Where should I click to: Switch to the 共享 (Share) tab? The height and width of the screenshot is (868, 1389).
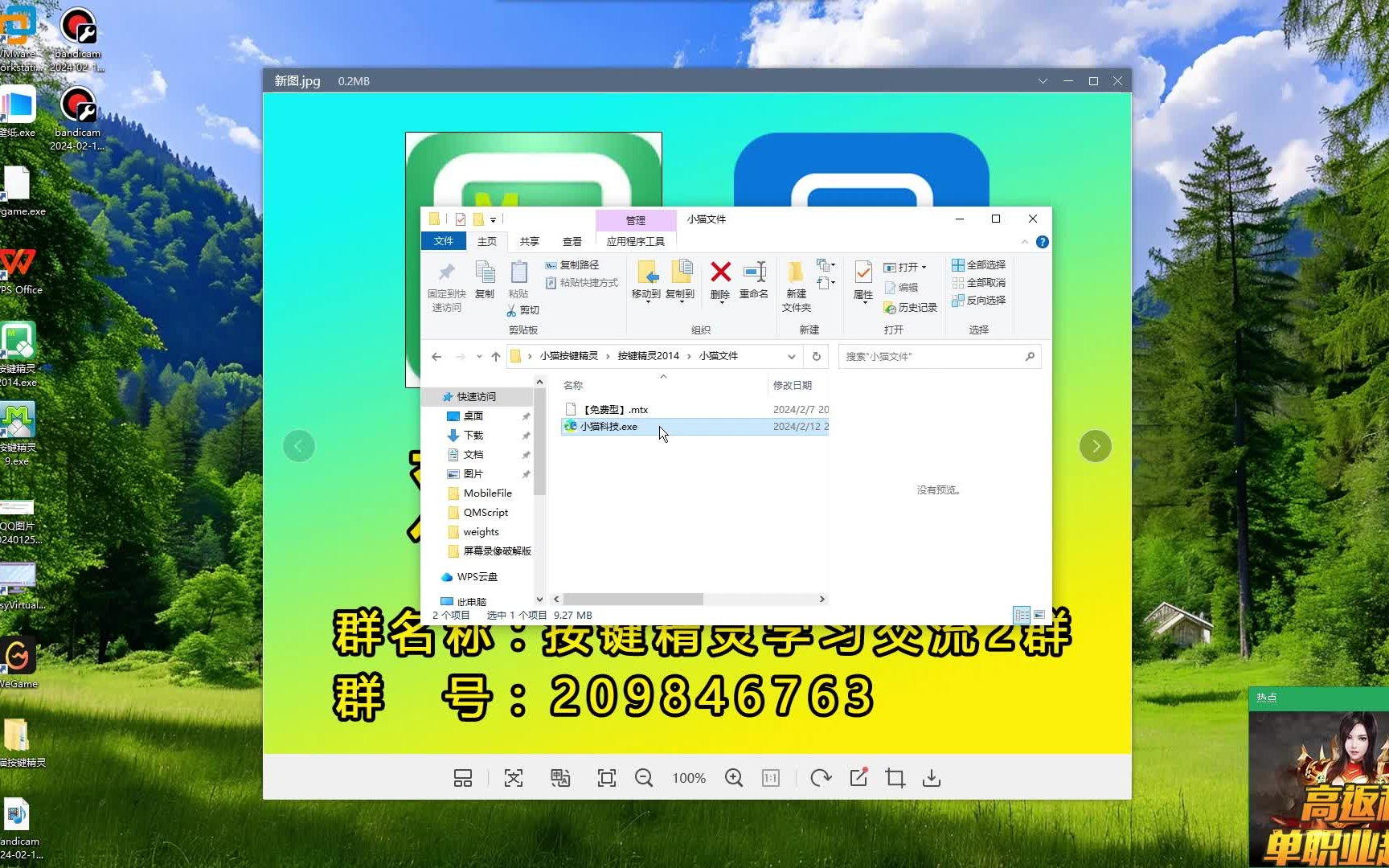coord(530,241)
